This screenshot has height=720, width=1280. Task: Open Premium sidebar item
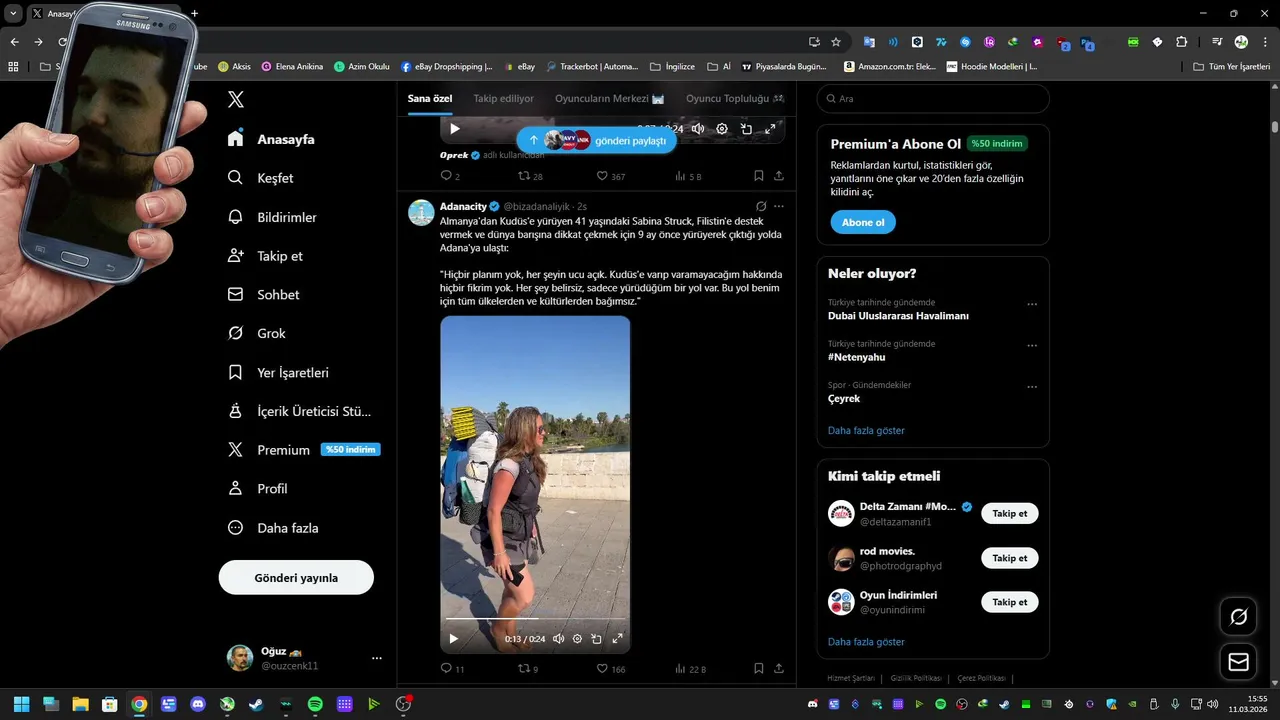[303, 450]
